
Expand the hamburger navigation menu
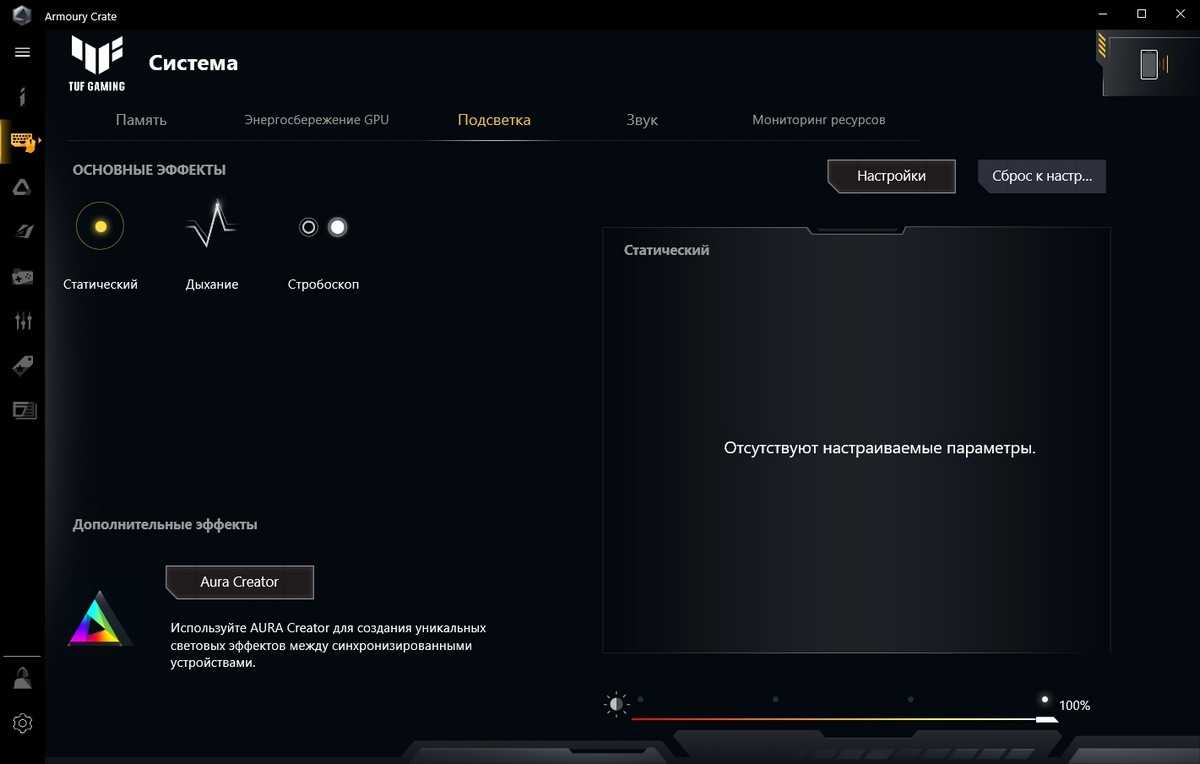pyautogui.click(x=22, y=52)
